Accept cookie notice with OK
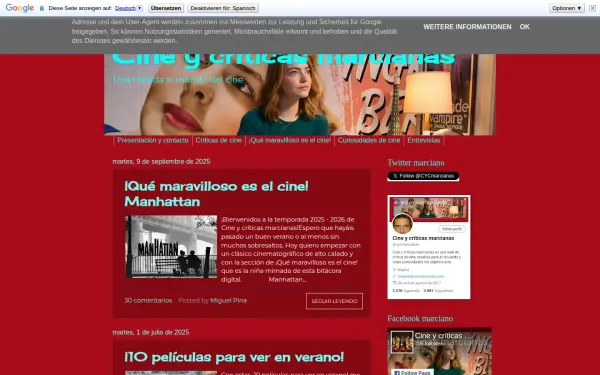The image size is (600, 375). (525, 27)
